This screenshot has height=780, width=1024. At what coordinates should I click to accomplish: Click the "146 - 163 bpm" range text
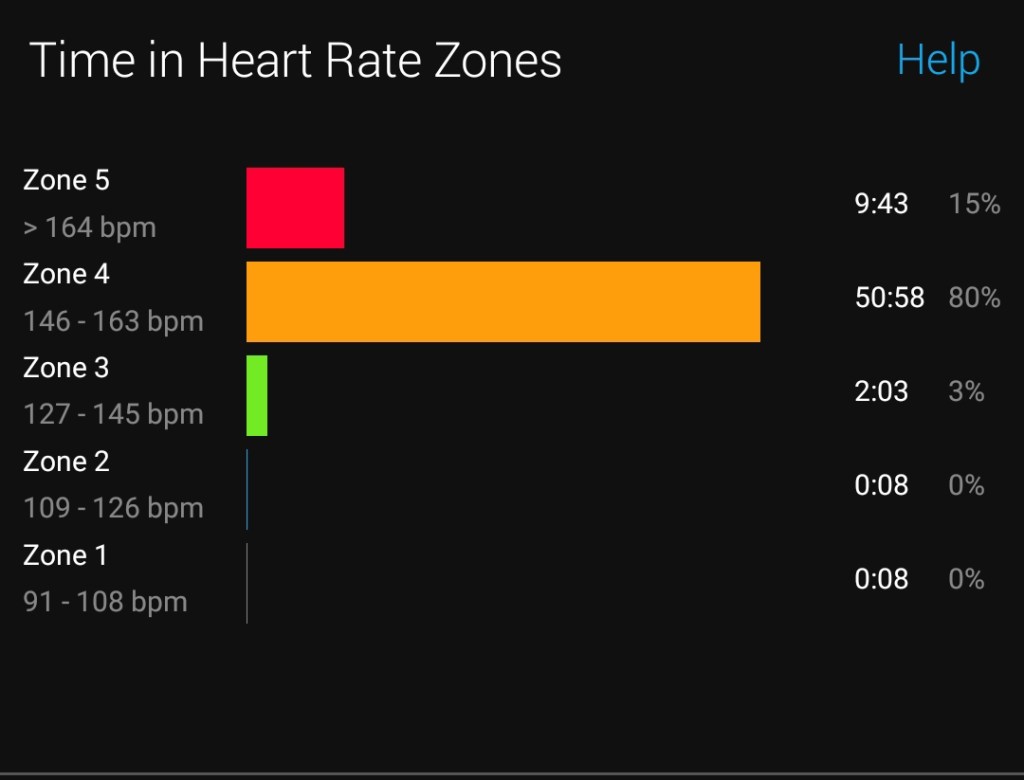113,321
